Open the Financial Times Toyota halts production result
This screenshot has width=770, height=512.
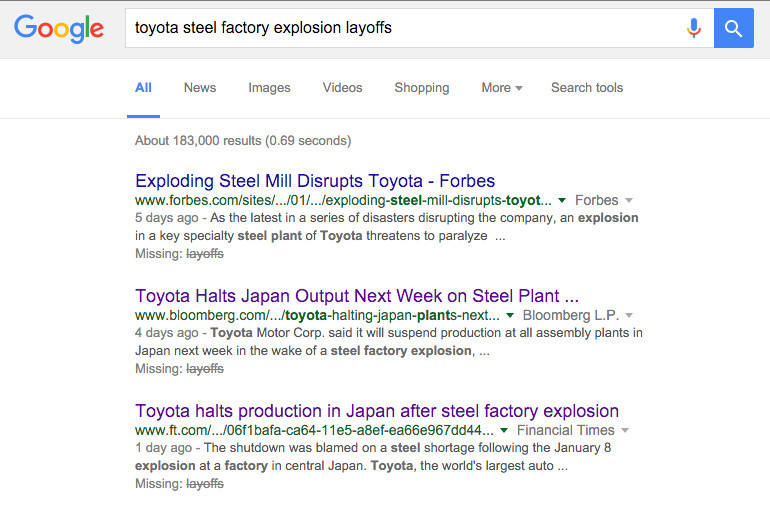click(x=377, y=411)
